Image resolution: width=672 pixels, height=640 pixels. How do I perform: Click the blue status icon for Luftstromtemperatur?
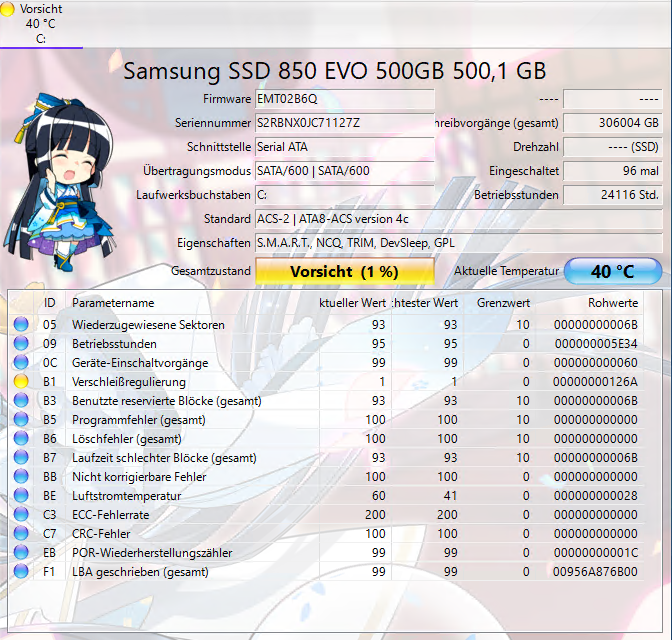pyautogui.click(x=21, y=495)
